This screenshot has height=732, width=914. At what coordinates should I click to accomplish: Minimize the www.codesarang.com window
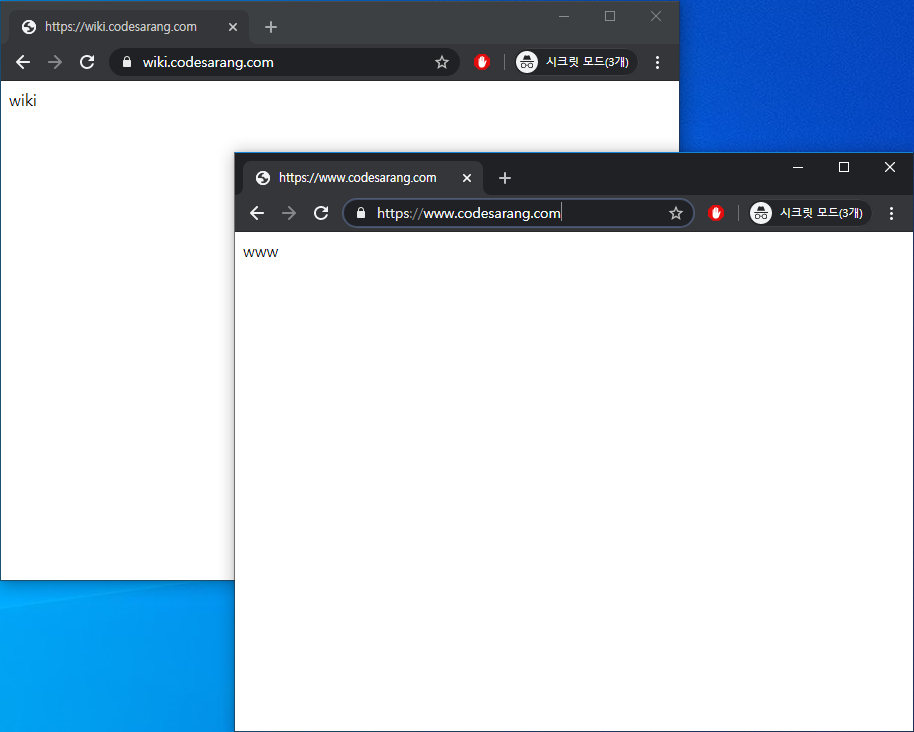(x=798, y=167)
